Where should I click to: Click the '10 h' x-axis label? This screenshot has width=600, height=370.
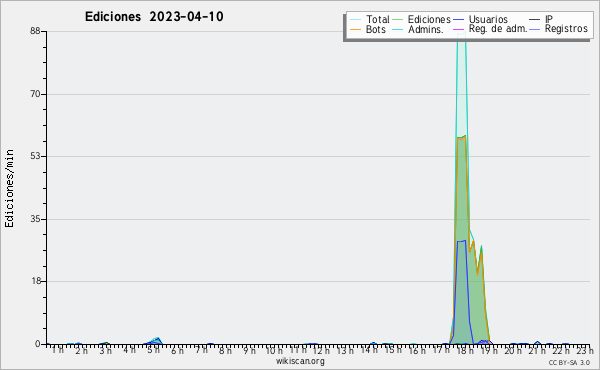coord(274,350)
